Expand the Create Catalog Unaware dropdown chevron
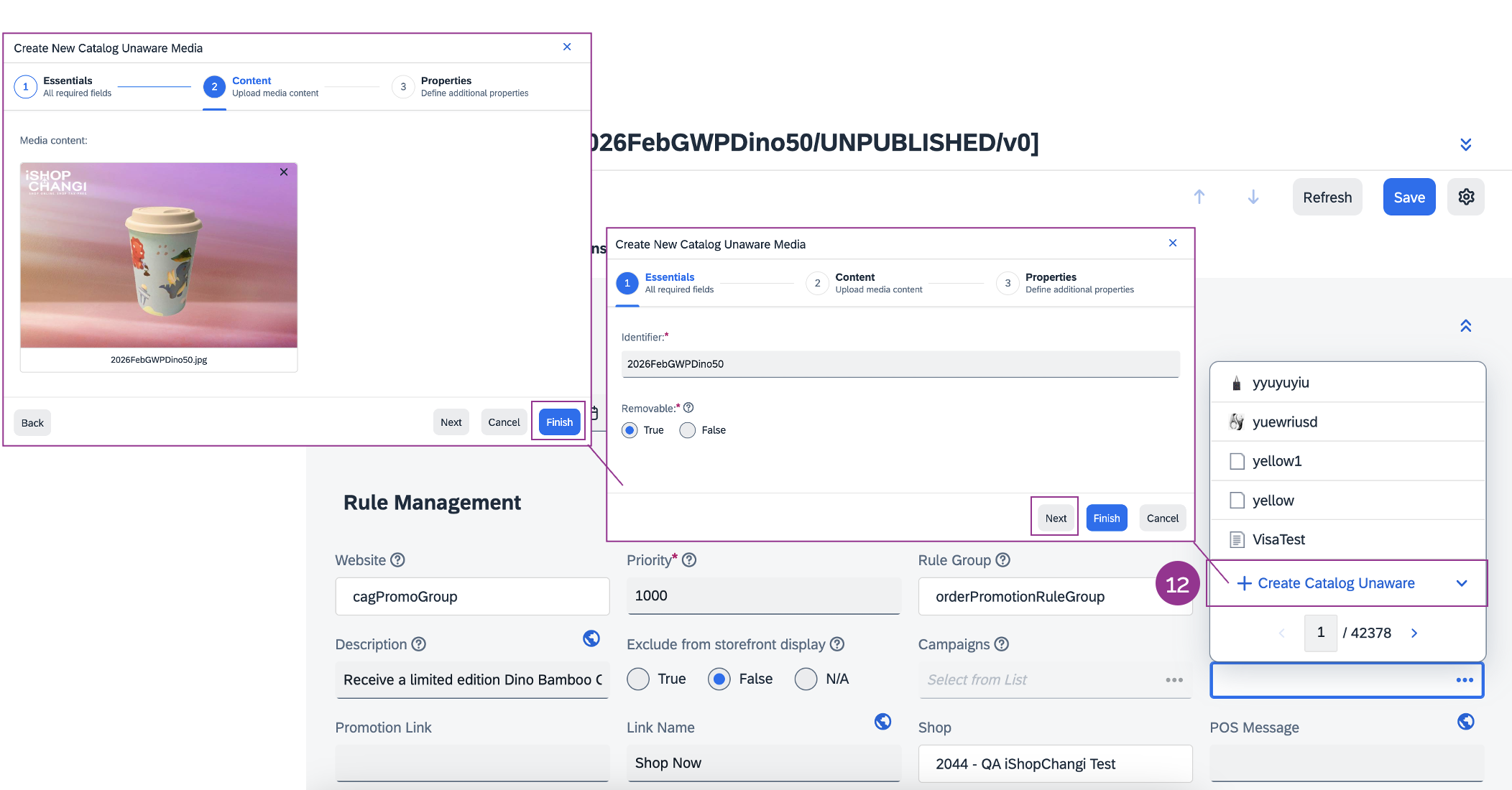Image resolution: width=1512 pixels, height=790 pixels. click(1461, 583)
